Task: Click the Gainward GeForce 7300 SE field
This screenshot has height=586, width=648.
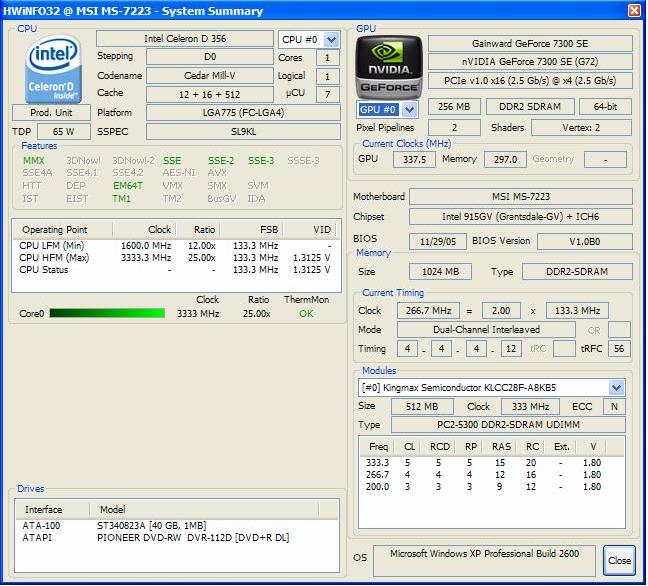Action: 530,43
